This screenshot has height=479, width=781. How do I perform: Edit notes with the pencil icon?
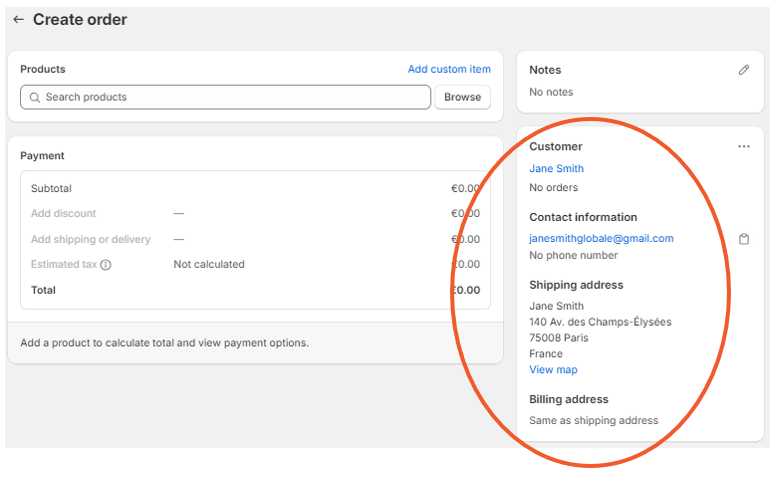click(x=744, y=70)
